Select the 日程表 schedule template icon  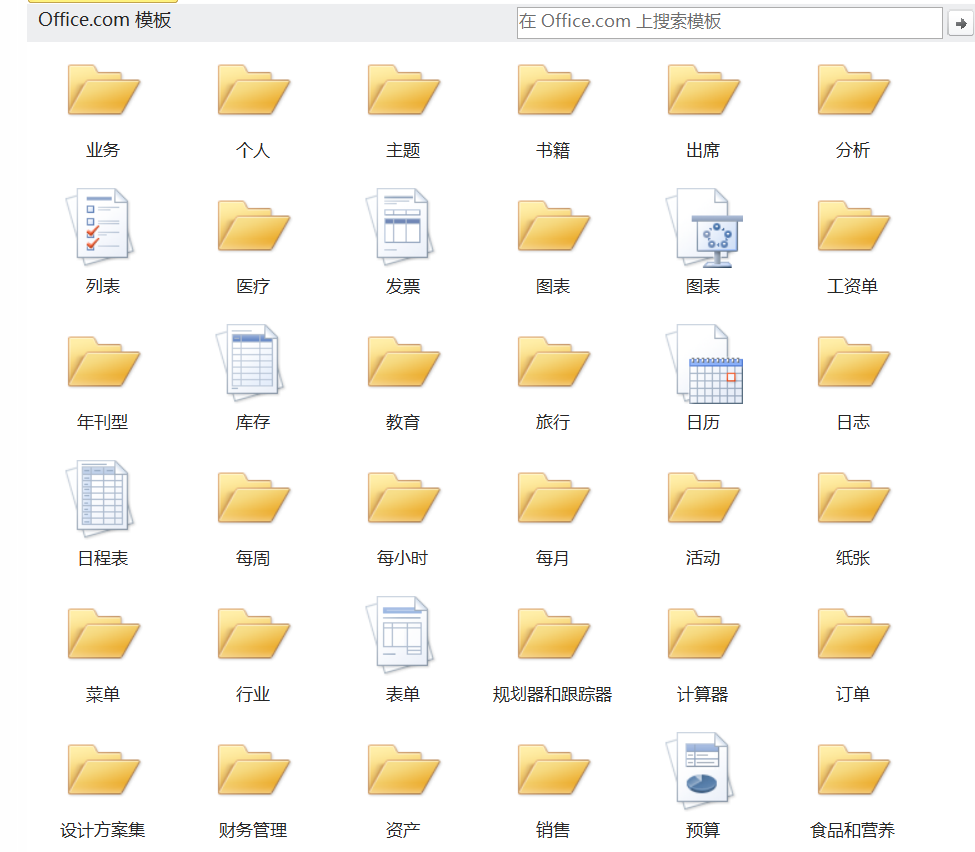point(100,498)
